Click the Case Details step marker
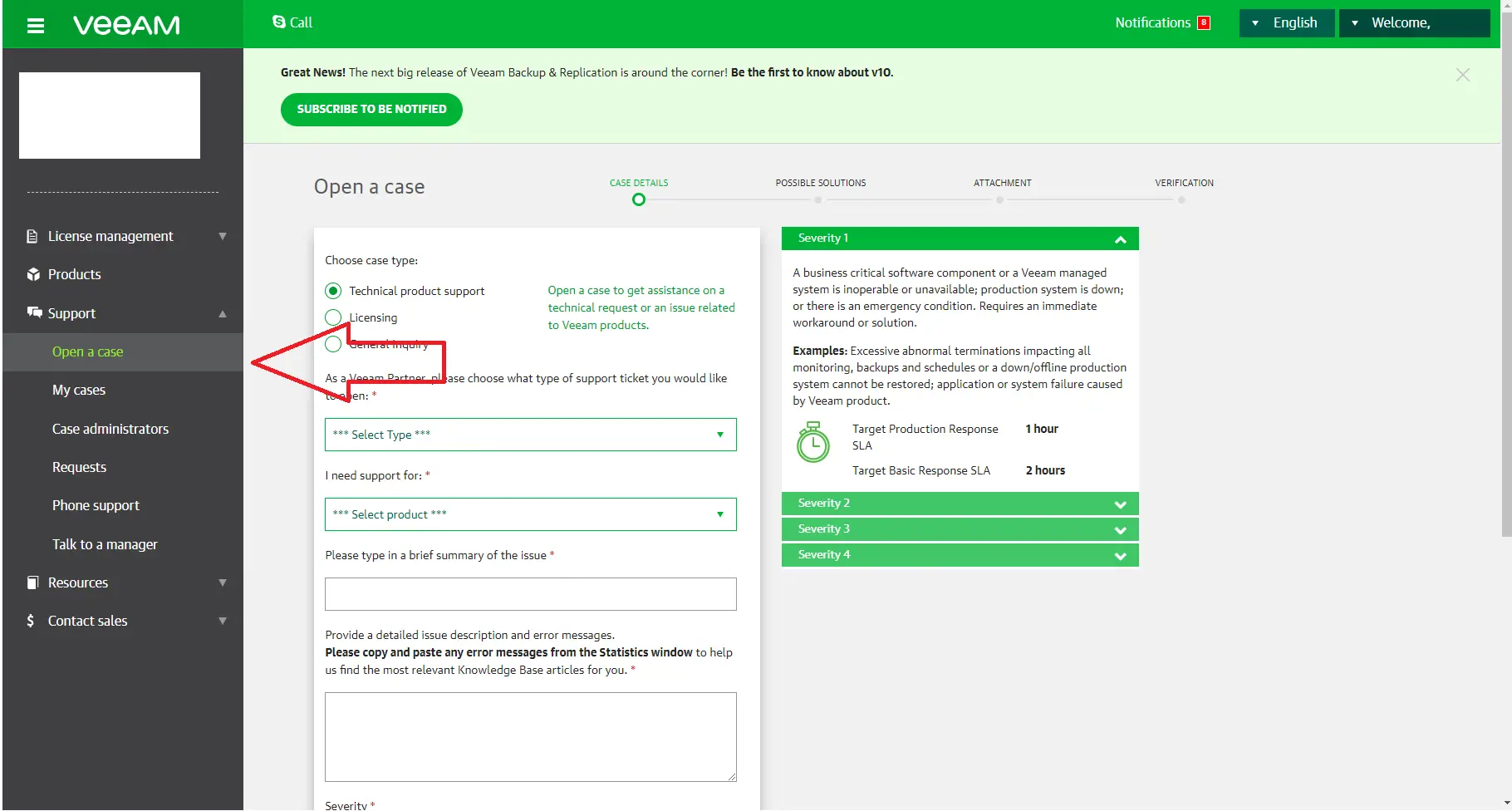The width and height of the screenshot is (1512, 811). tap(638, 199)
